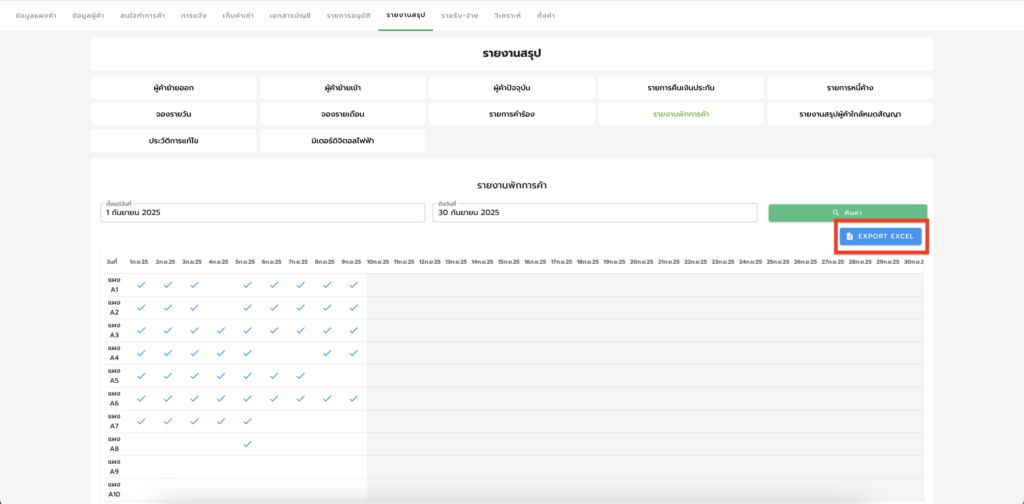Click the row label แผง A9
Viewport: 1024px width, 504px height.
114,467
